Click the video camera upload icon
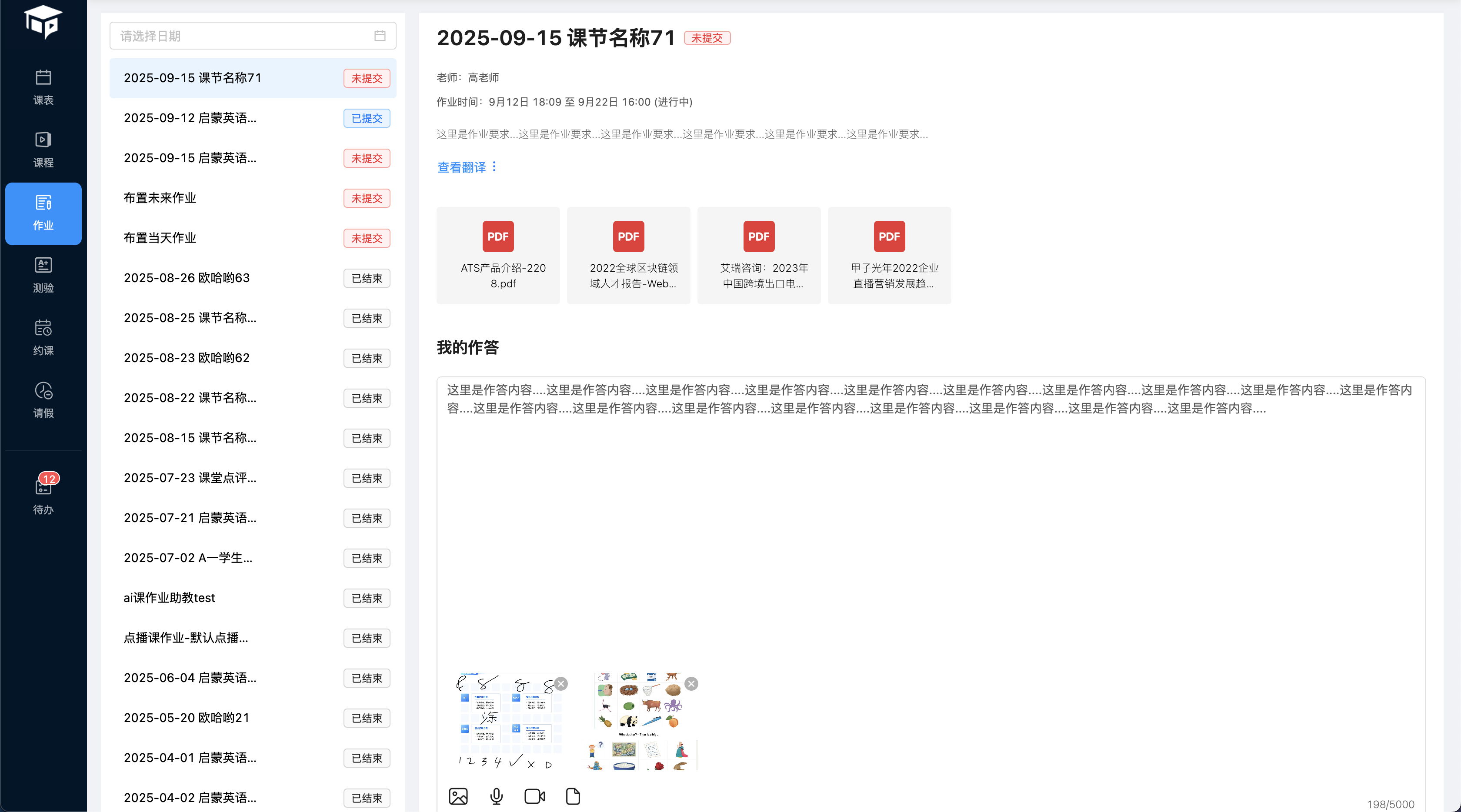Viewport: 1461px width, 812px height. [534, 796]
